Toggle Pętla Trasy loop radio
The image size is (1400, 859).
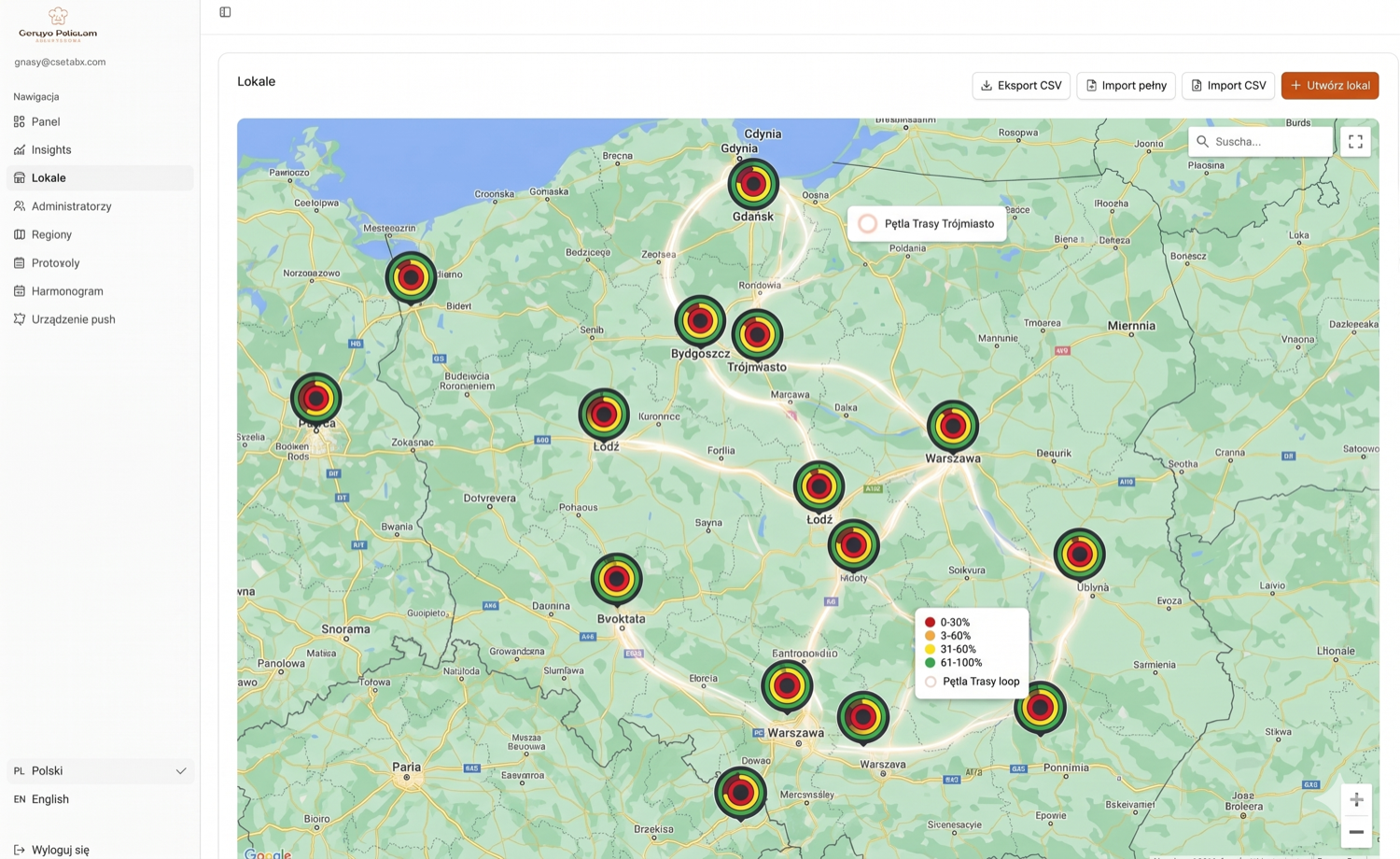pyautogui.click(x=931, y=682)
